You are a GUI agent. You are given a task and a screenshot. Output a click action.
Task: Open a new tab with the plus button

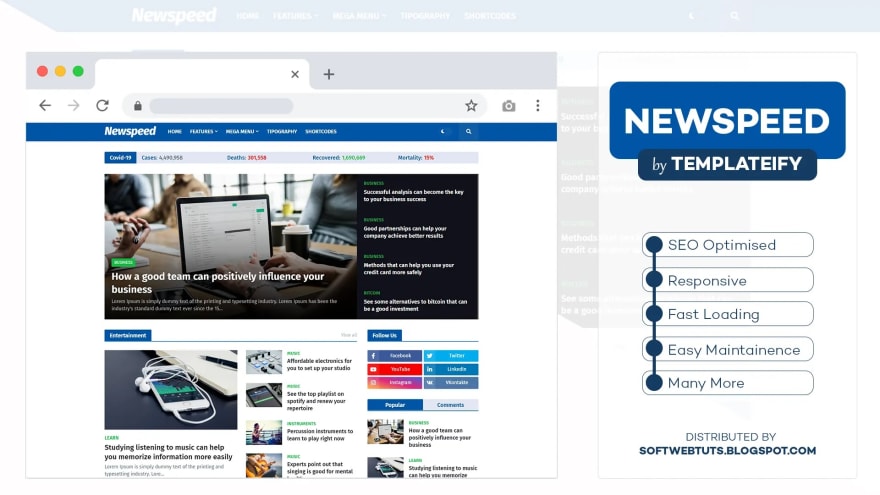pyautogui.click(x=329, y=74)
